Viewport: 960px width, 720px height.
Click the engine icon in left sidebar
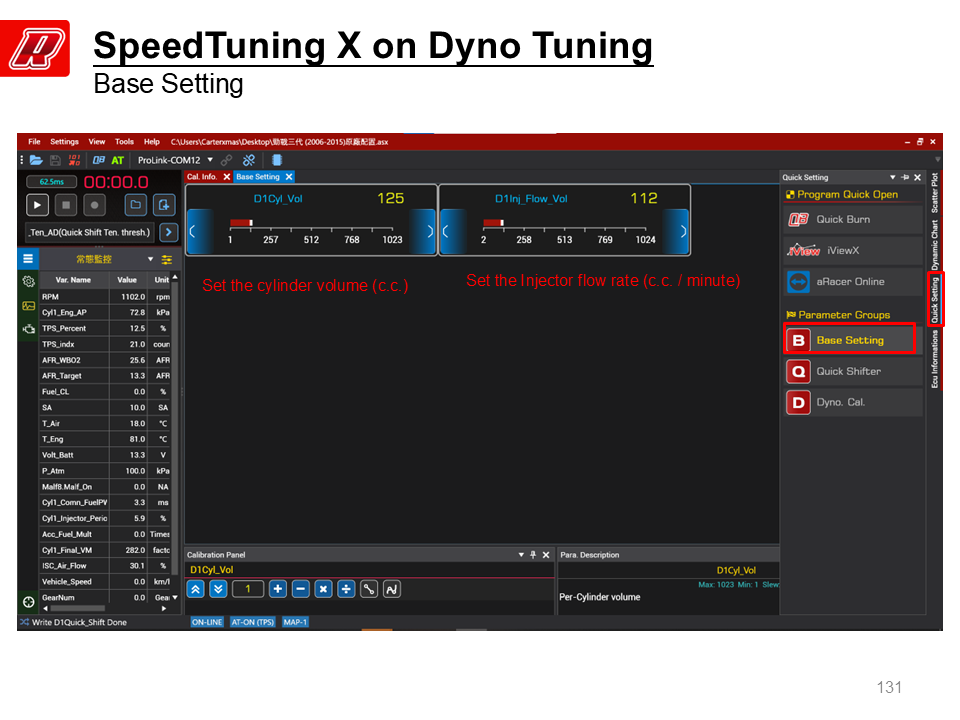[28, 329]
